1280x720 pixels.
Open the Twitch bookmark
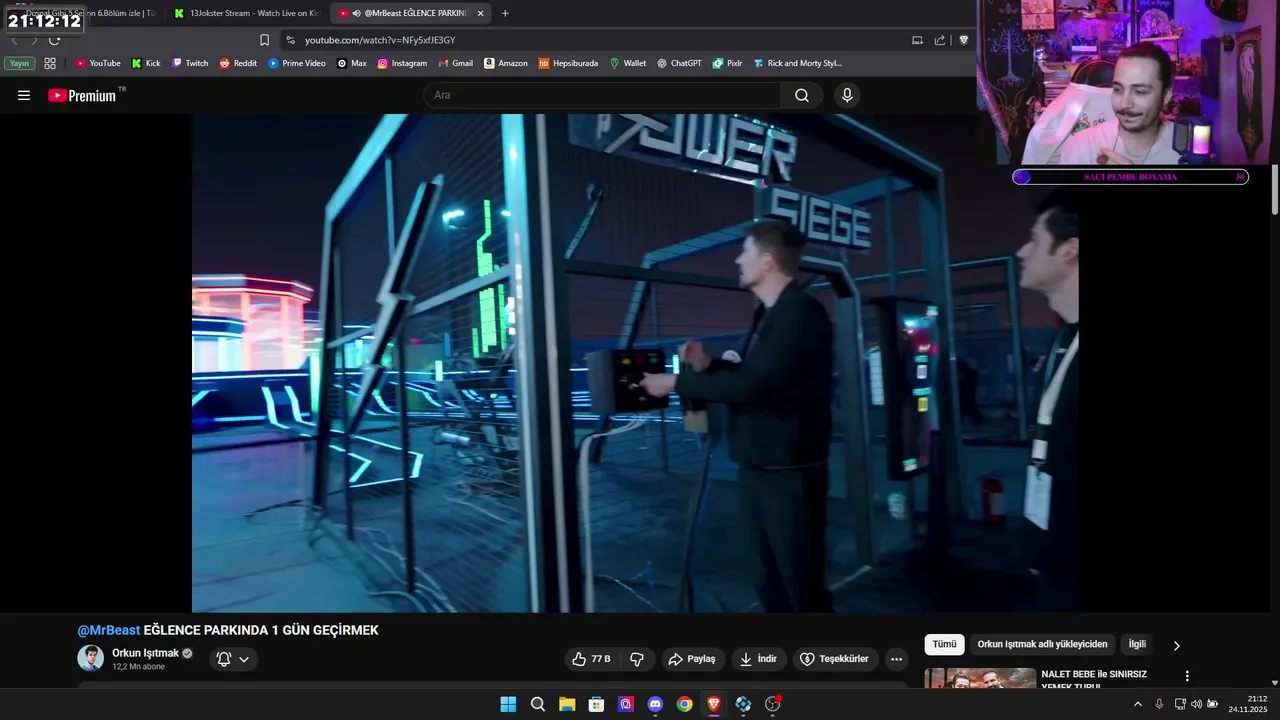click(x=190, y=63)
